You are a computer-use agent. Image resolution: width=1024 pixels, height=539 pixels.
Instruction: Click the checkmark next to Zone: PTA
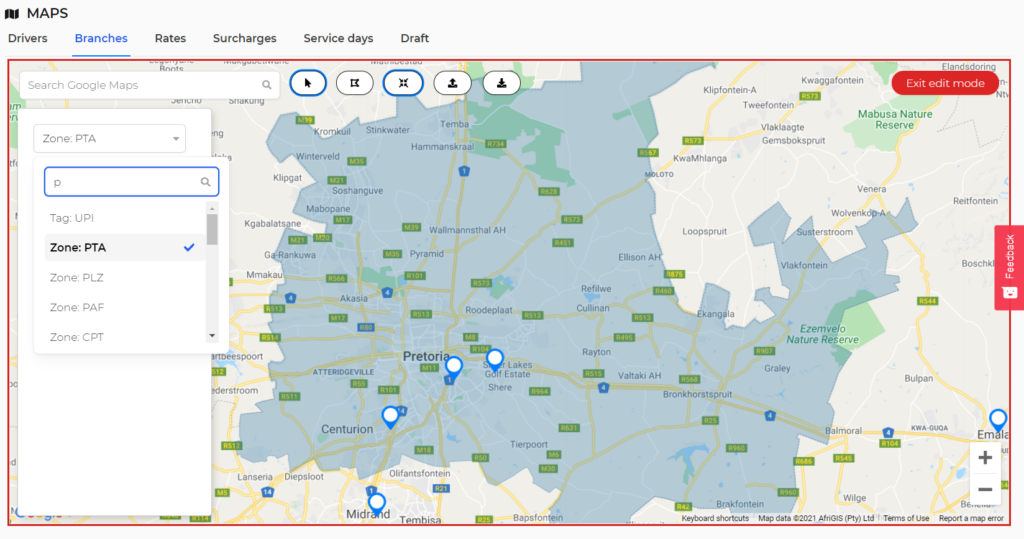[189, 248]
